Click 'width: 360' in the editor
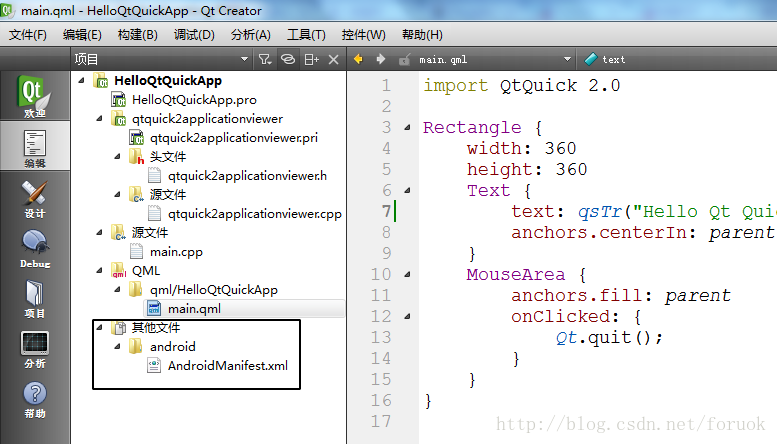Viewport: 777px width, 444px height. [521, 148]
